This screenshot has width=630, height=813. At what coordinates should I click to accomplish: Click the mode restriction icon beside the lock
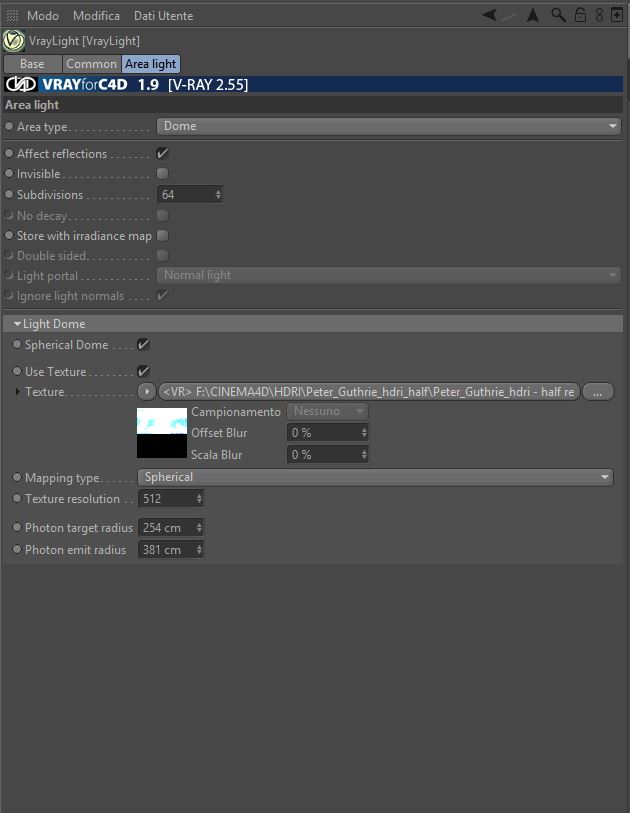(x=599, y=15)
